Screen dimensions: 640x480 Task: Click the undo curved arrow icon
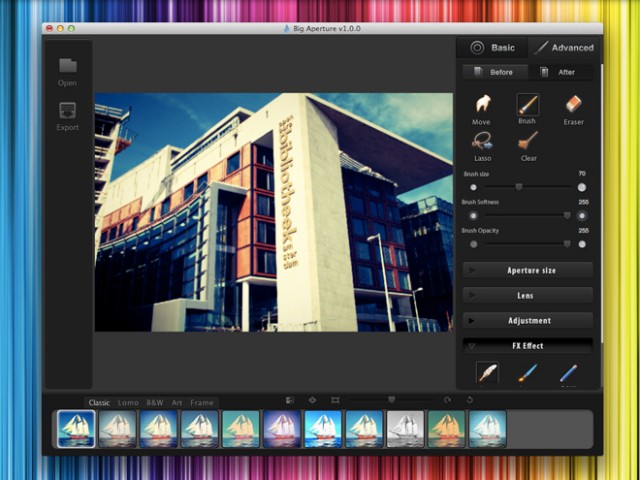click(447, 400)
